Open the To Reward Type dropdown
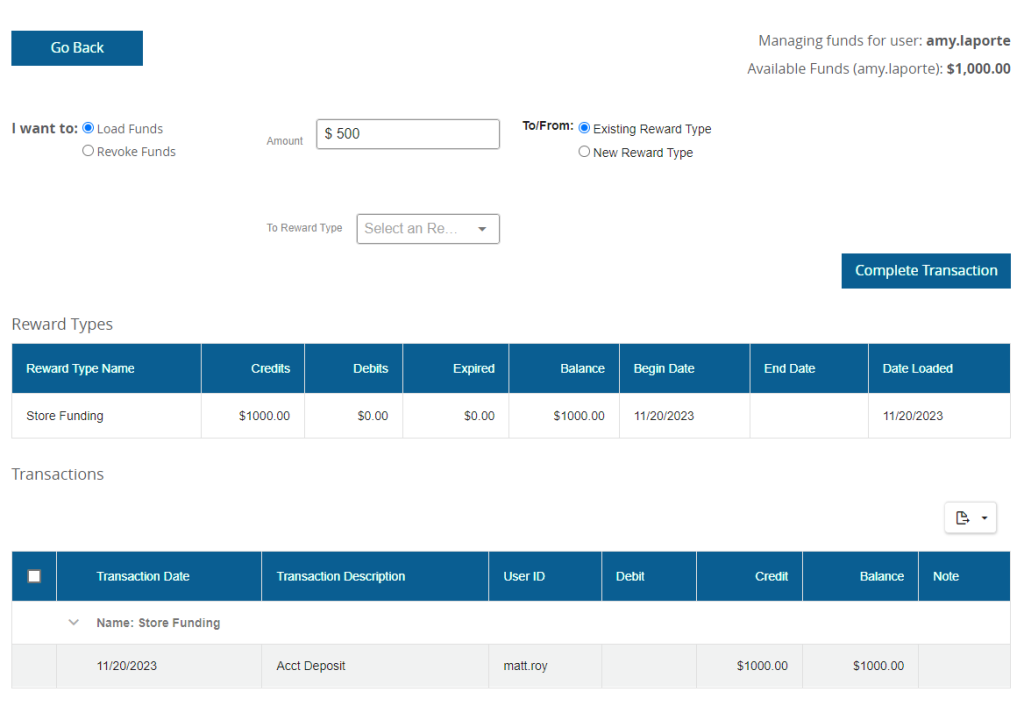This screenshot has height=706, width=1024. pyautogui.click(x=428, y=229)
